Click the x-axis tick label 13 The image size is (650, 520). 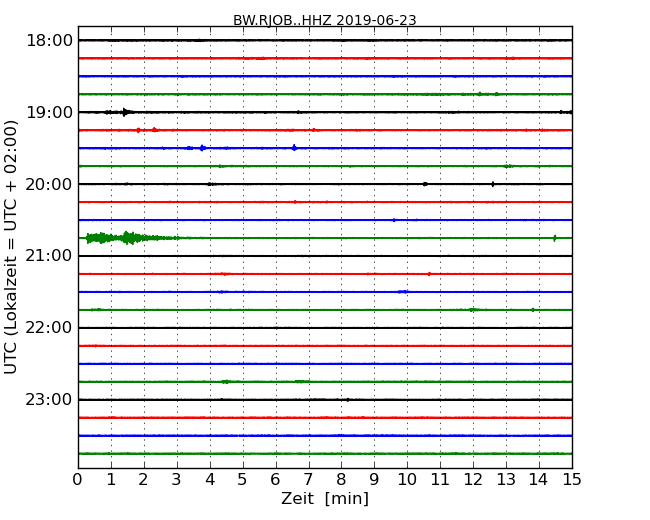[506, 479]
